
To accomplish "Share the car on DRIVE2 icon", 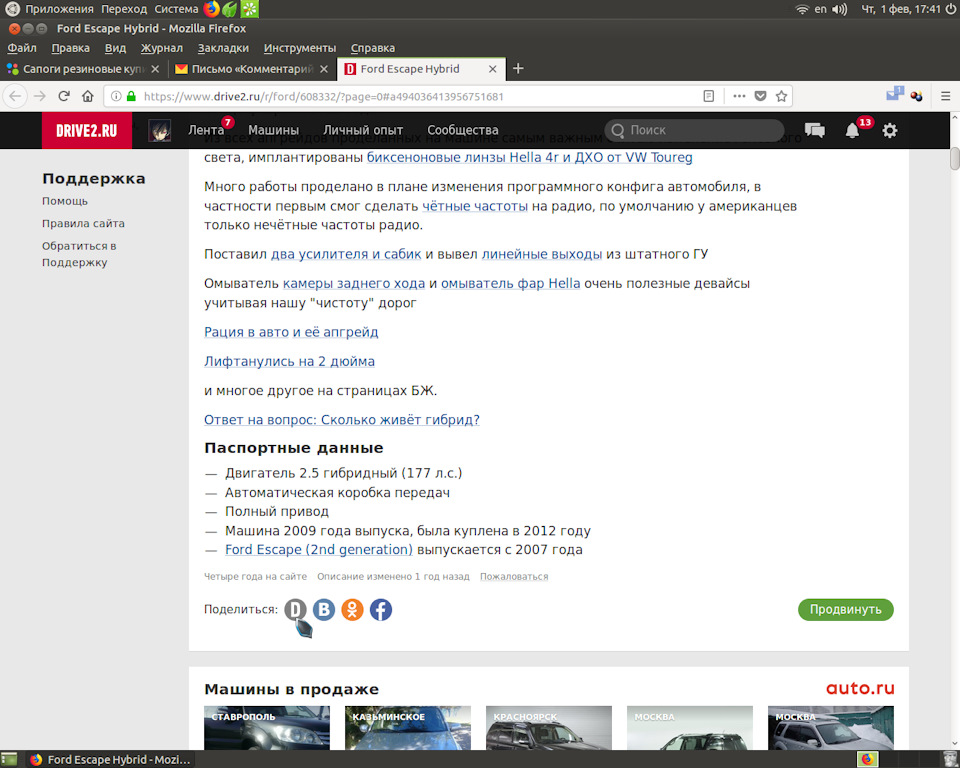I will point(295,609).
